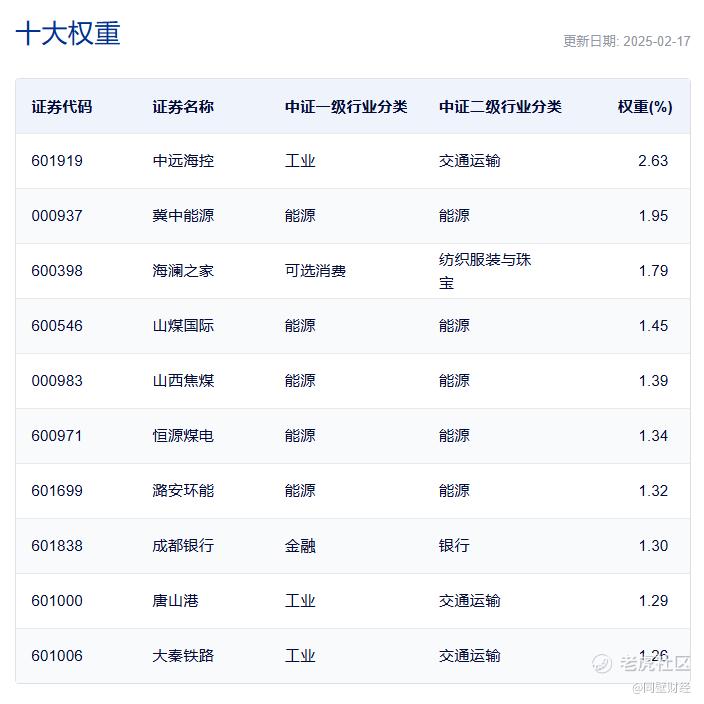Click weight value 1.39
The width and height of the screenshot is (704, 704).
click(x=653, y=381)
